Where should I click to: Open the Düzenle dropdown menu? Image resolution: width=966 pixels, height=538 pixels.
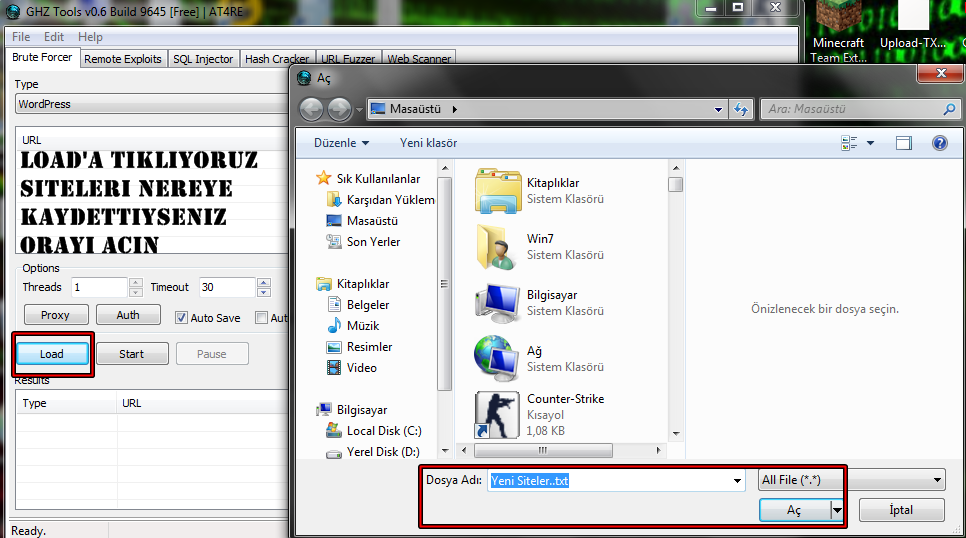[341, 143]
